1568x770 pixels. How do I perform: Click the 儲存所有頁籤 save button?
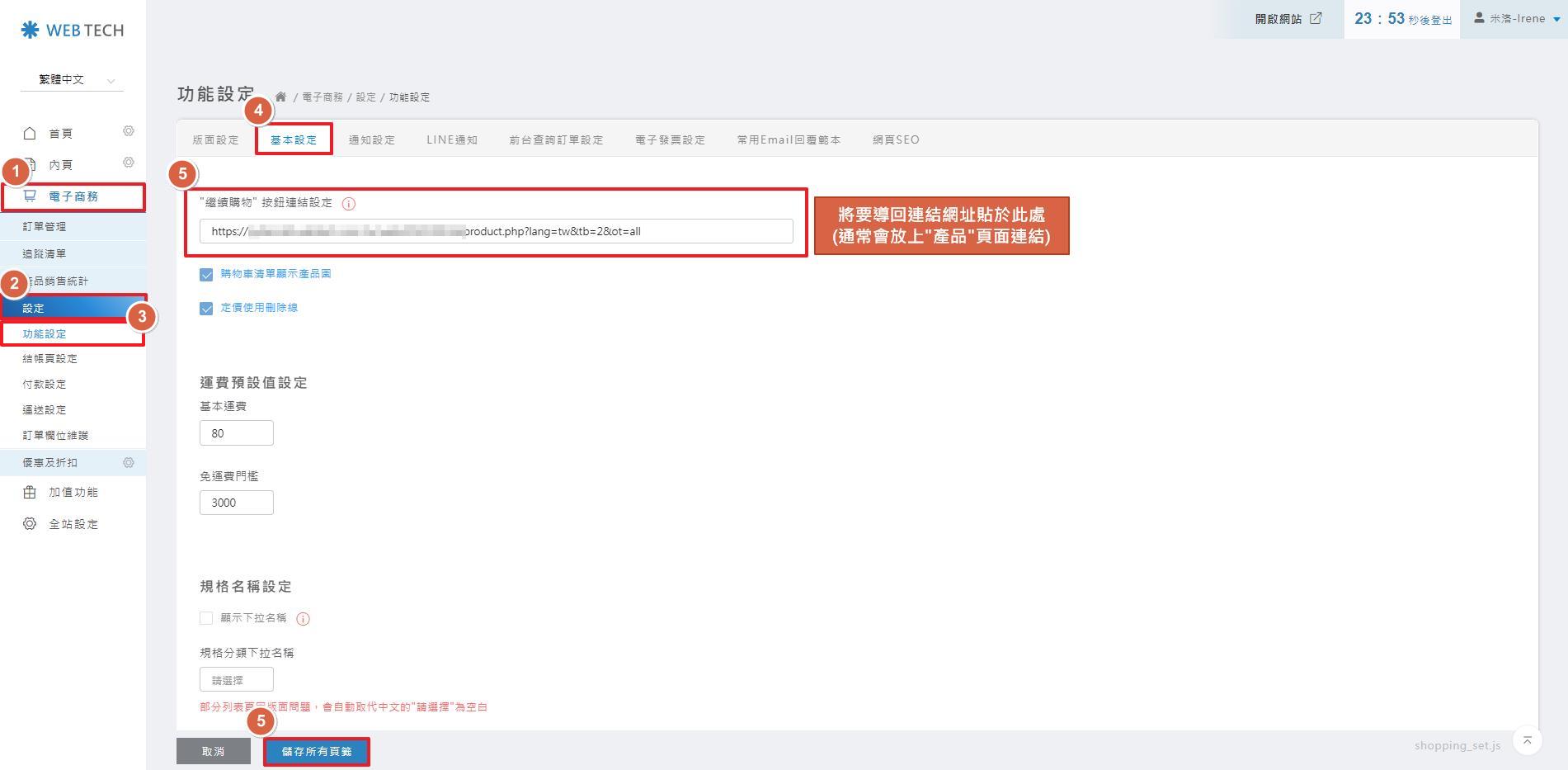(317, 752)
